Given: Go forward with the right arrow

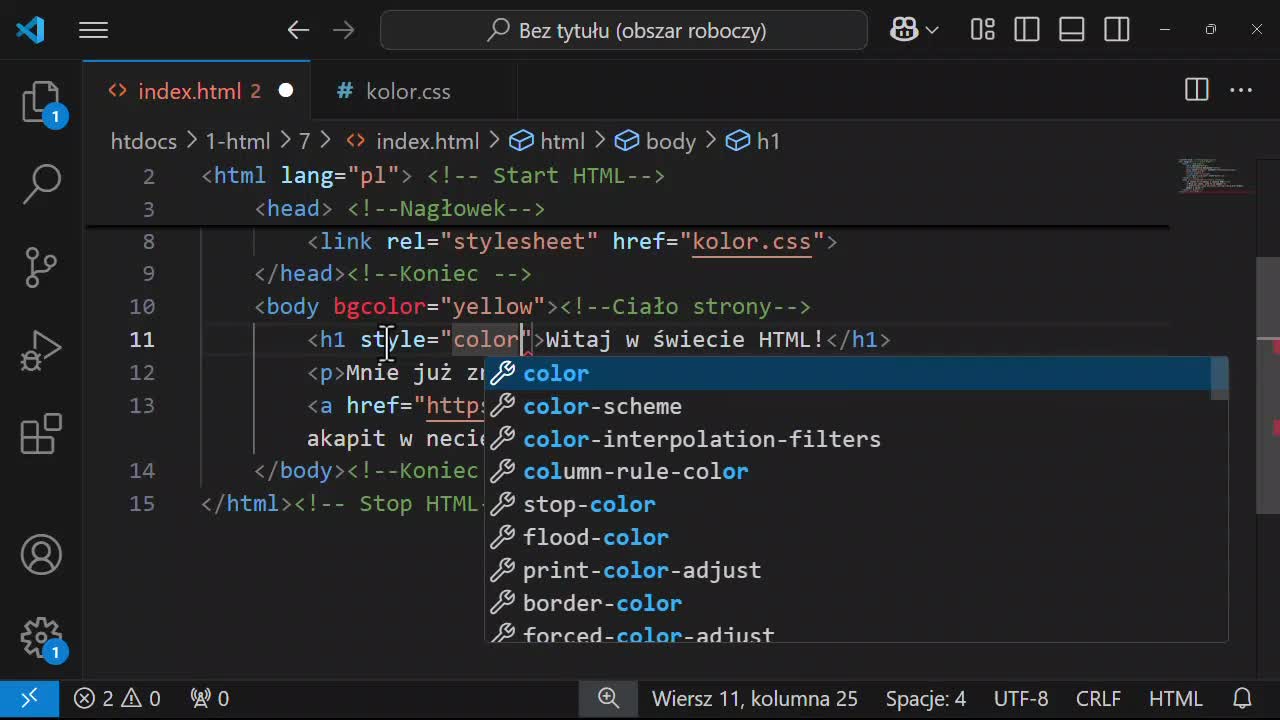Looking at the screenshot, I should click(343, 30).
